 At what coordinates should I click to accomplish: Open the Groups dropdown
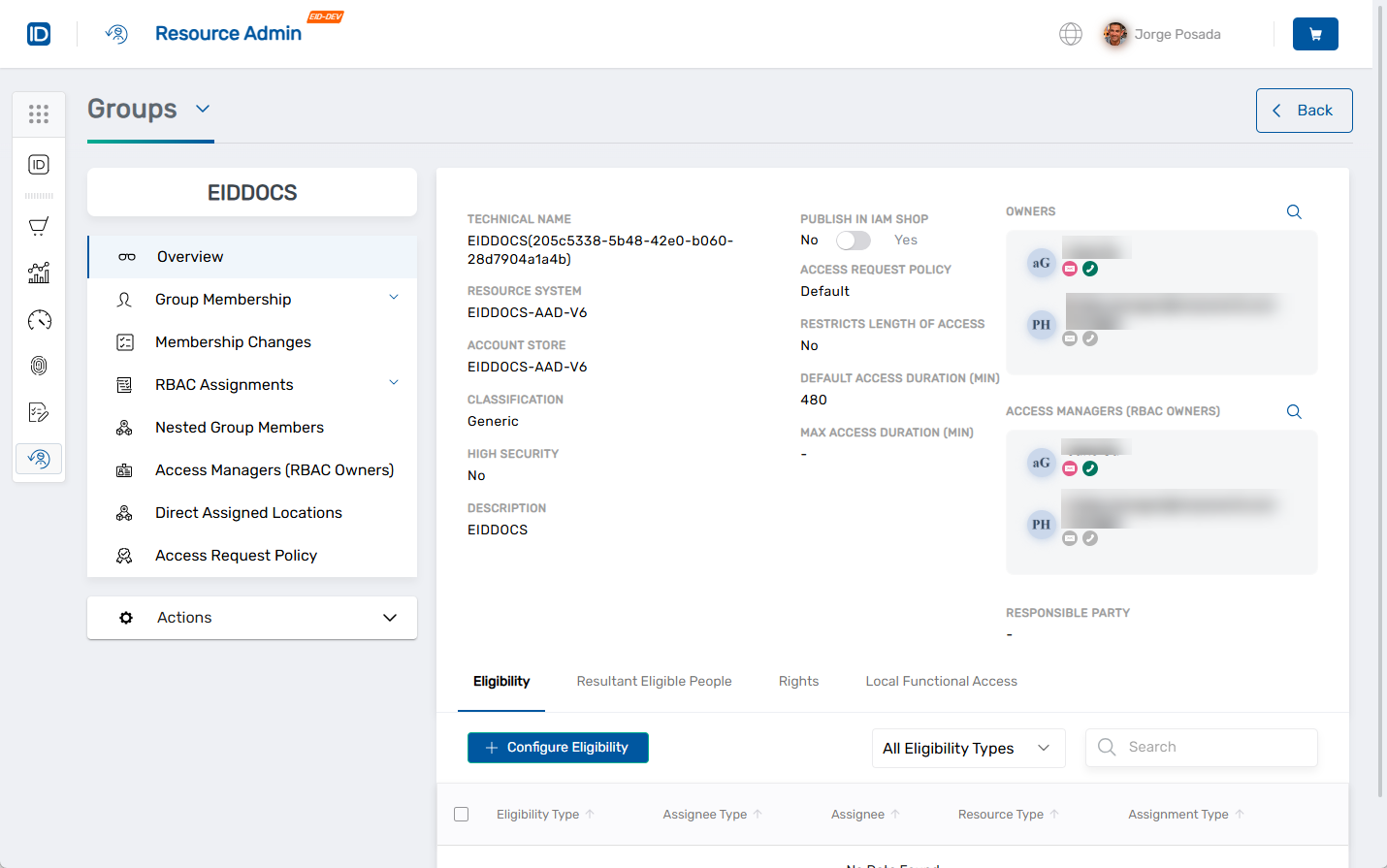[202, 110]
